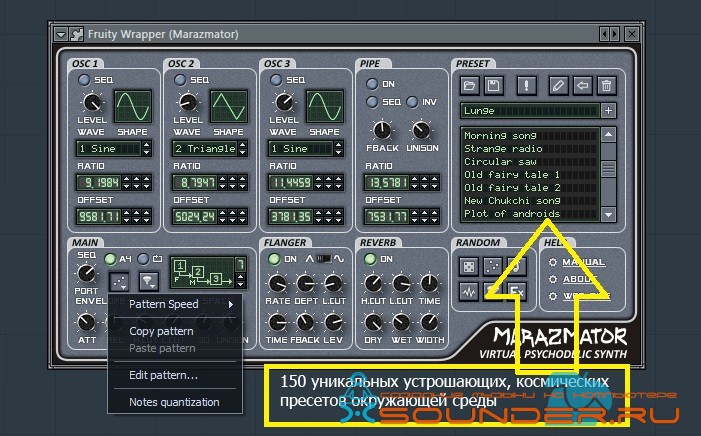
Task: Click the ATT envelope knob
Action: (85, 322)
